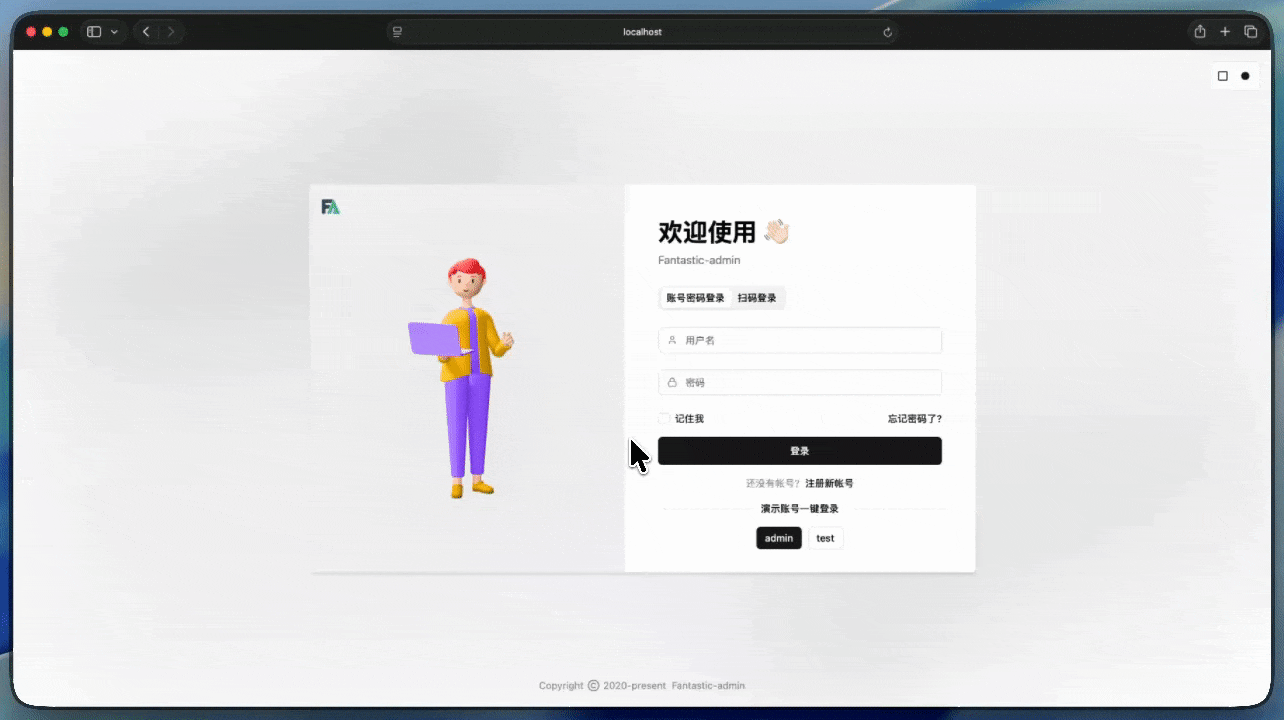This screenshot has height=720, width=1284.
Task: Click the page reader icon in address bar
Action: pos(397,32)
